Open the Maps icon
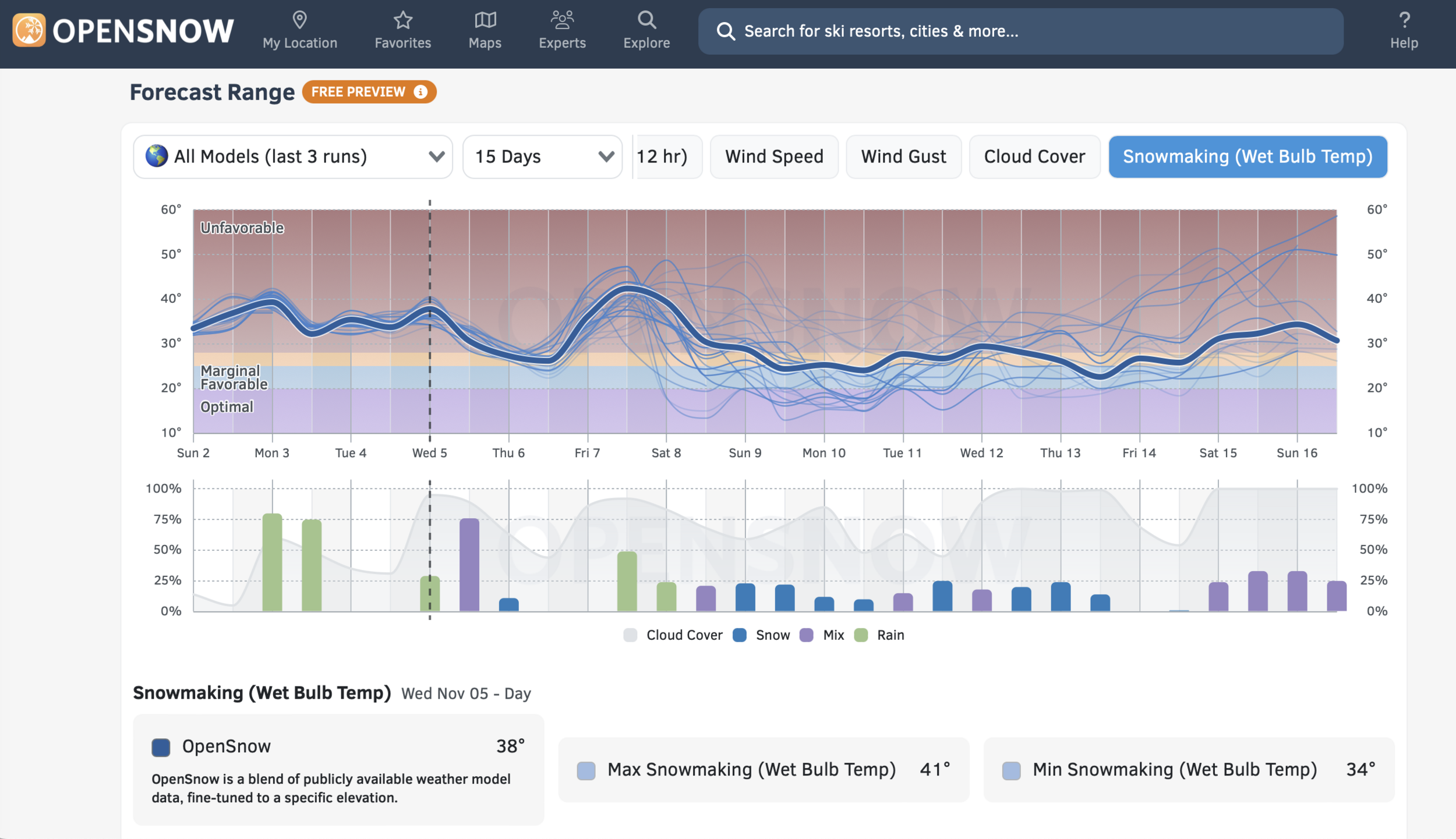 [485, 20]
